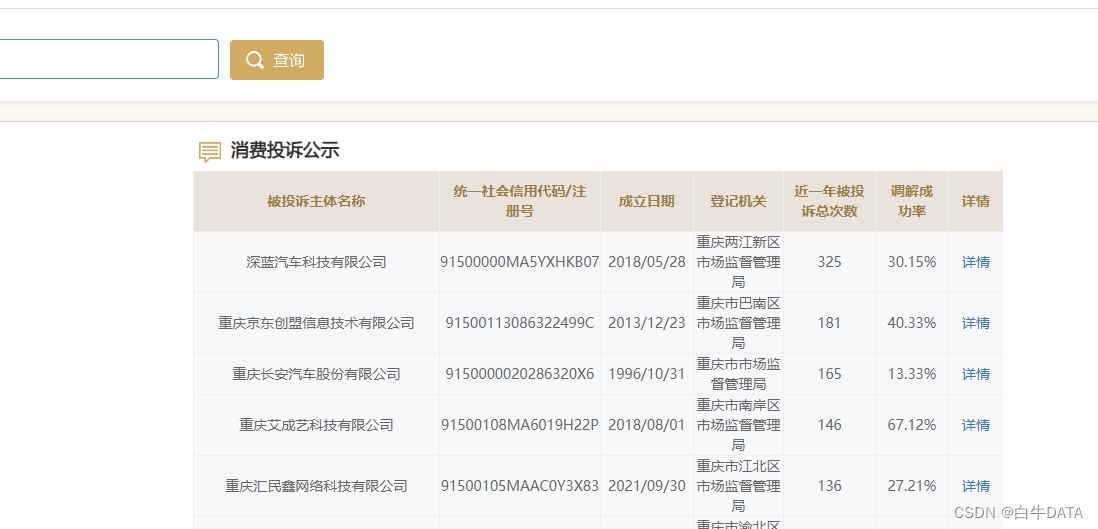The width and height of the screenshot is (1098, 529).
Task: Click 重庆市巴南区市场监督管理局 cell
Action: pyautogui.click(x=739, y=323)
